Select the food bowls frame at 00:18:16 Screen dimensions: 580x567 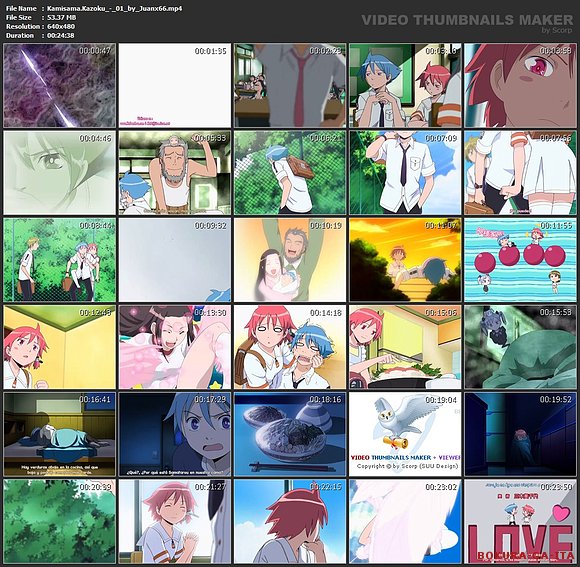(x=290, y=434)
